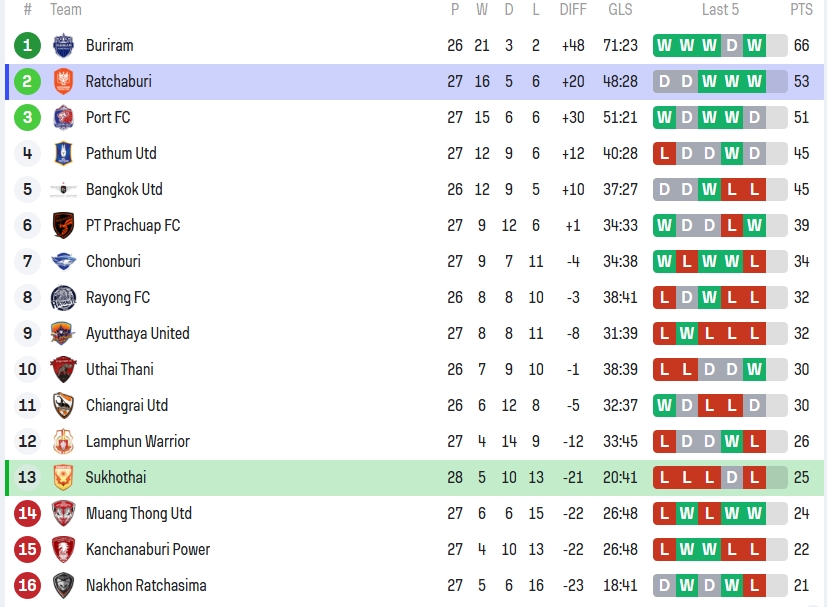
Task: Sort table by PTS column header
Action: pos(801,10)
